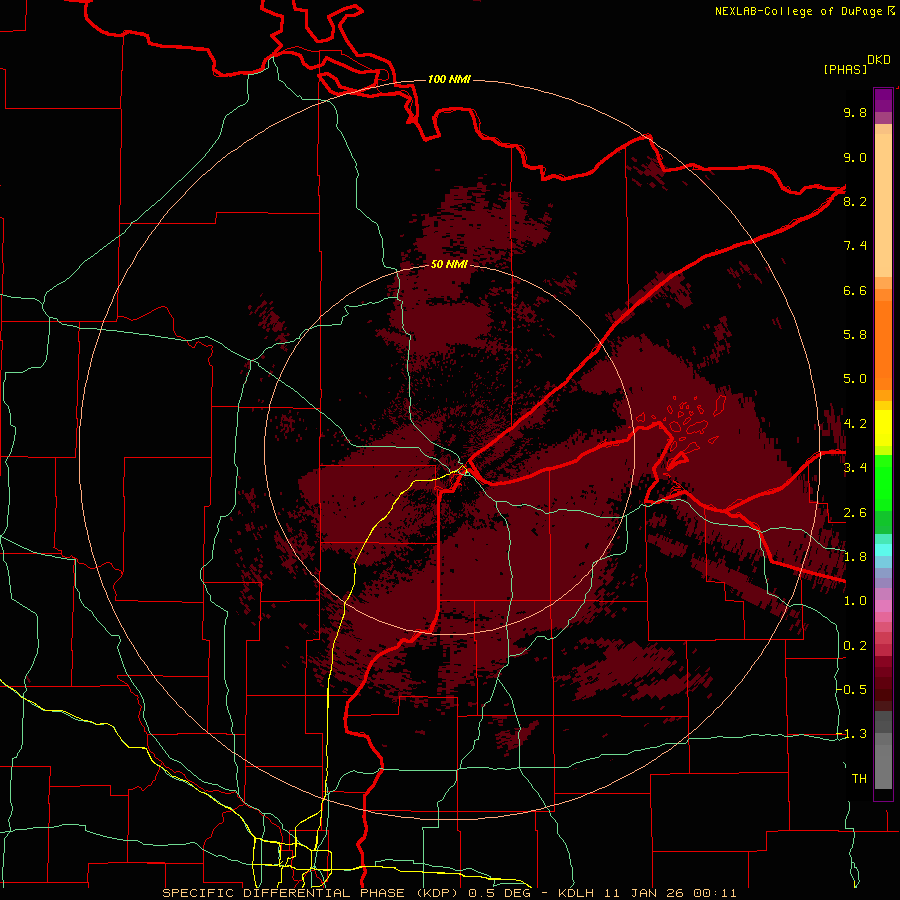Click the 100 NMI range ring label

pyautogui.click(x=449, y=79)
